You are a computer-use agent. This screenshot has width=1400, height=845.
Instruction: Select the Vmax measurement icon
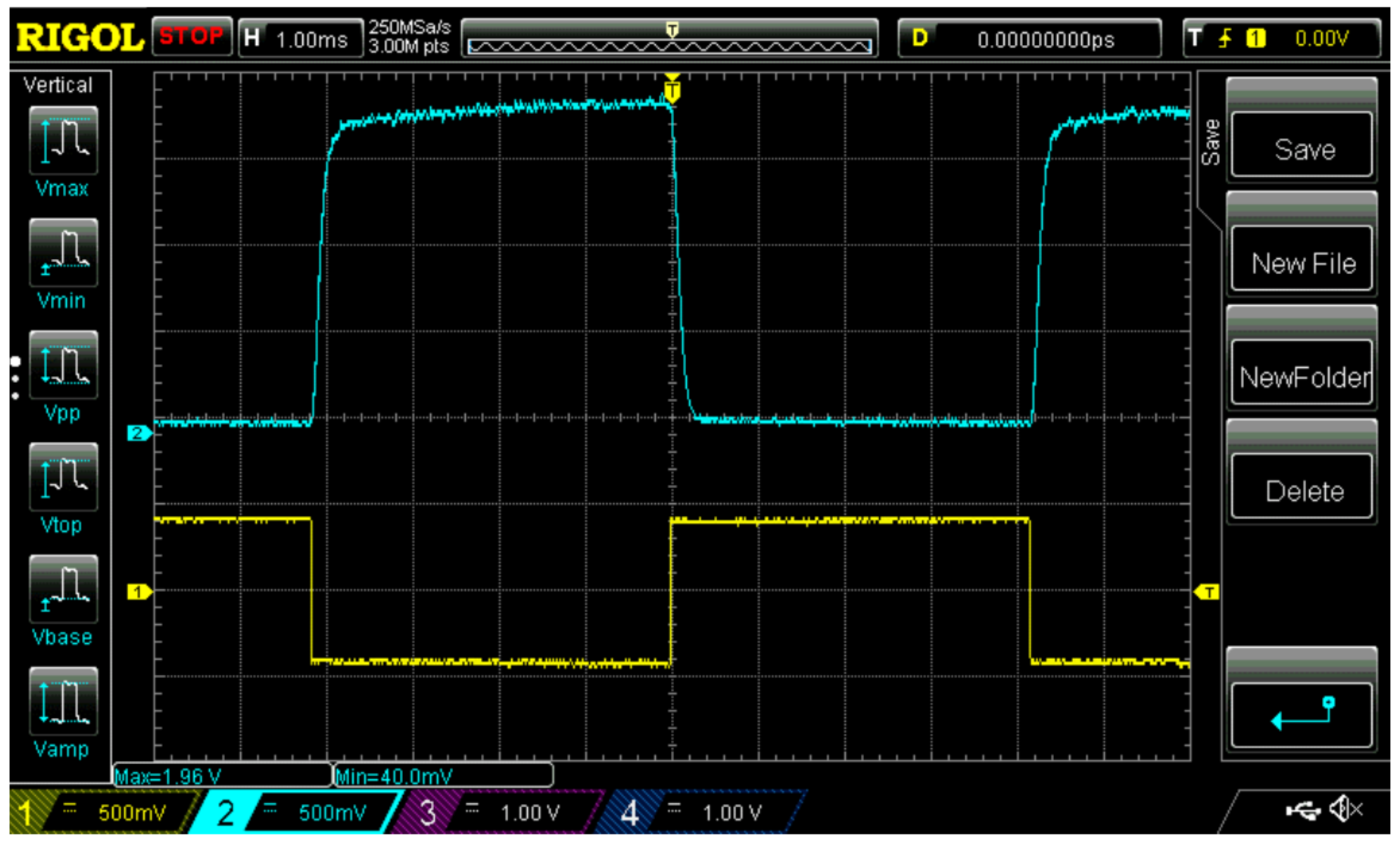click(63, 141)
